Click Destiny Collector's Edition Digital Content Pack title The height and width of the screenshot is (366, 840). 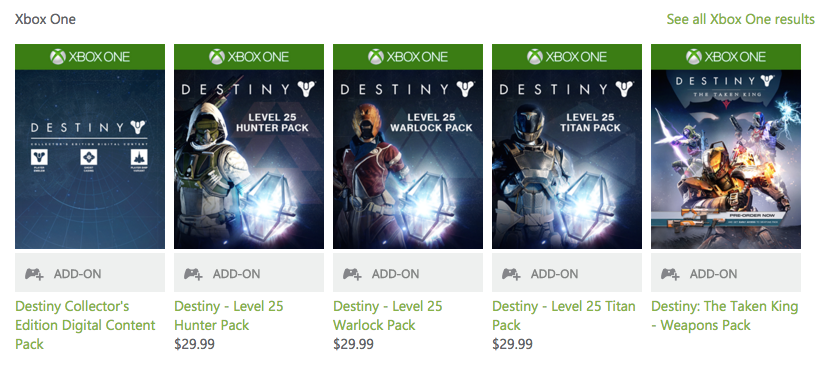[85, 325]
